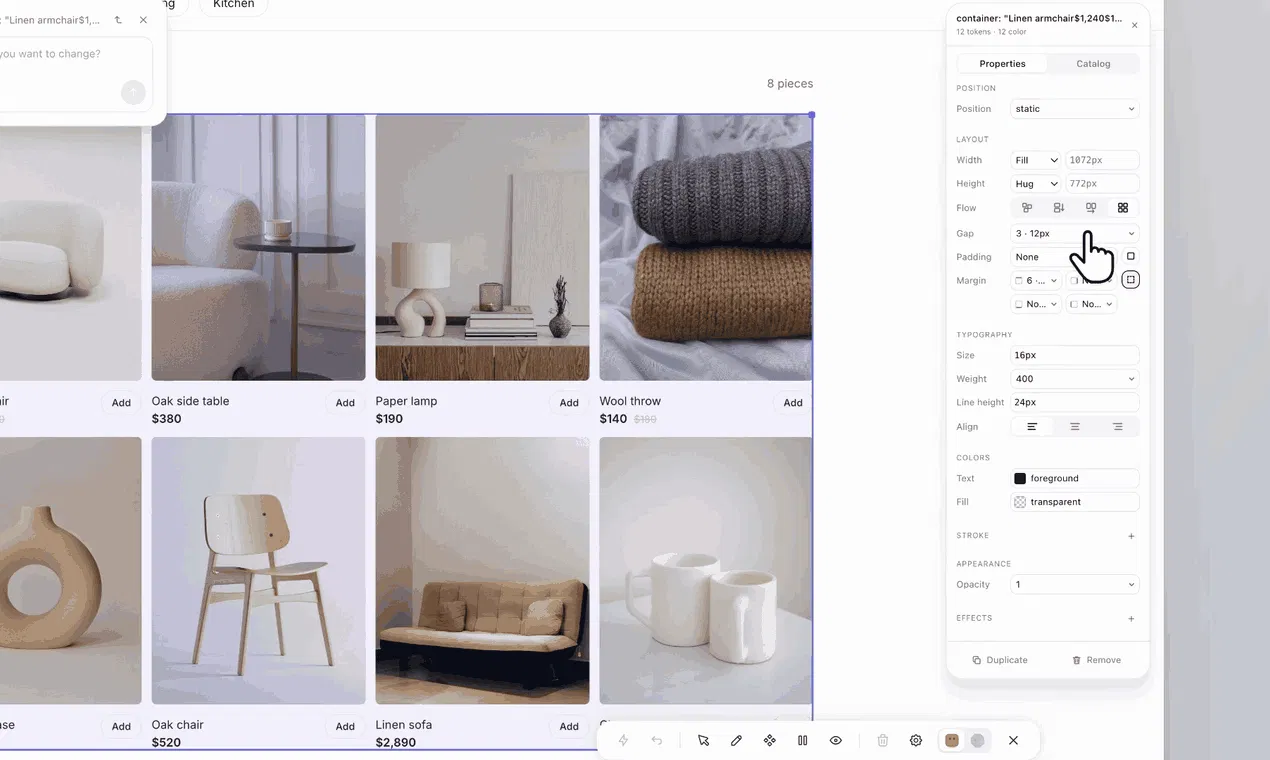This screenshot has width=1270, height=760.
Task: Set text alignment to left
Action: click(x=1032, y=427)
